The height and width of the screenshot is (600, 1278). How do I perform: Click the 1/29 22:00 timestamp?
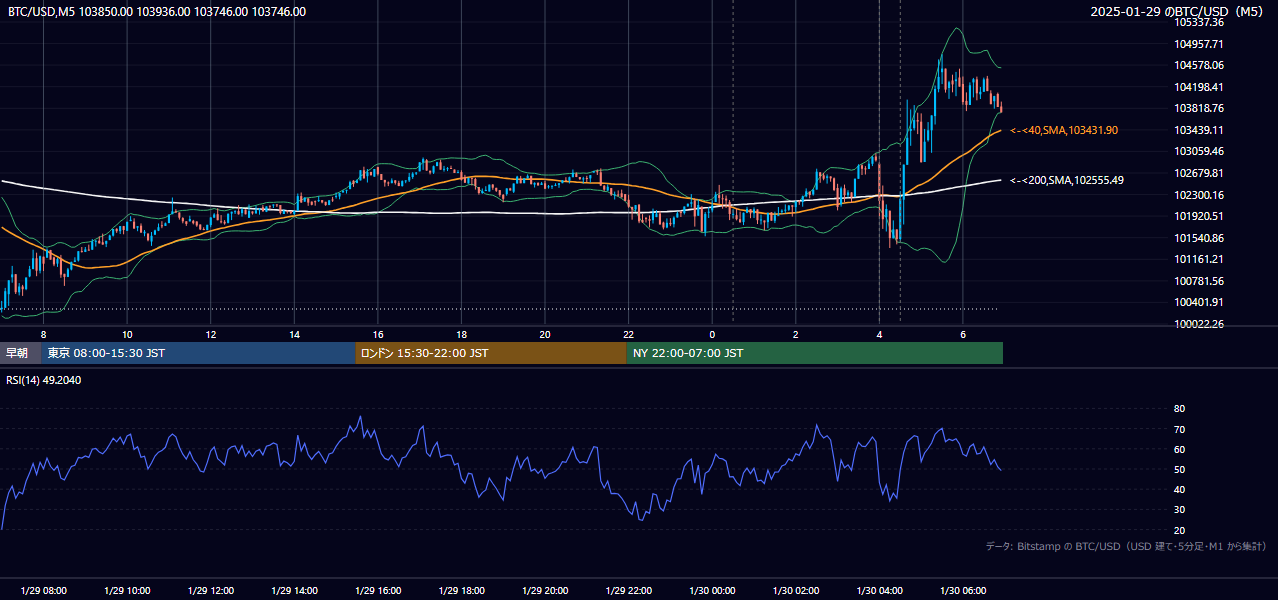(x=628, y=591)
